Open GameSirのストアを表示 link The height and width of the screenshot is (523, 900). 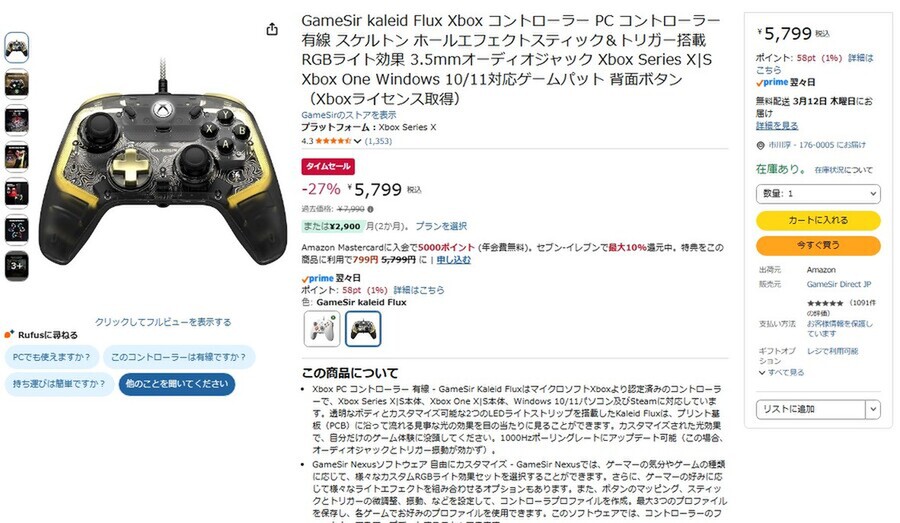pos(348,115)
